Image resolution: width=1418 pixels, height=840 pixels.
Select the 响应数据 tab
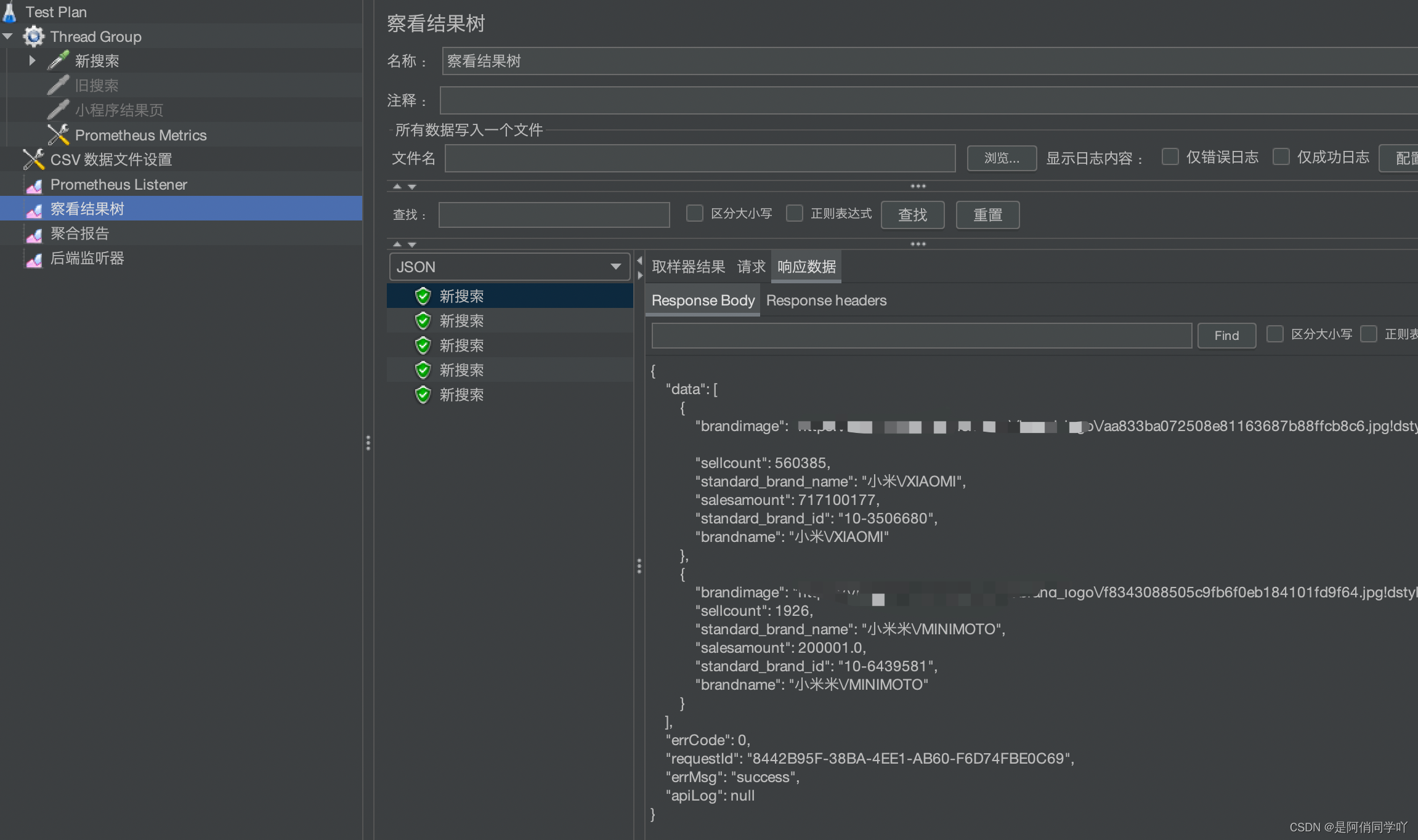tap(806, 267)
